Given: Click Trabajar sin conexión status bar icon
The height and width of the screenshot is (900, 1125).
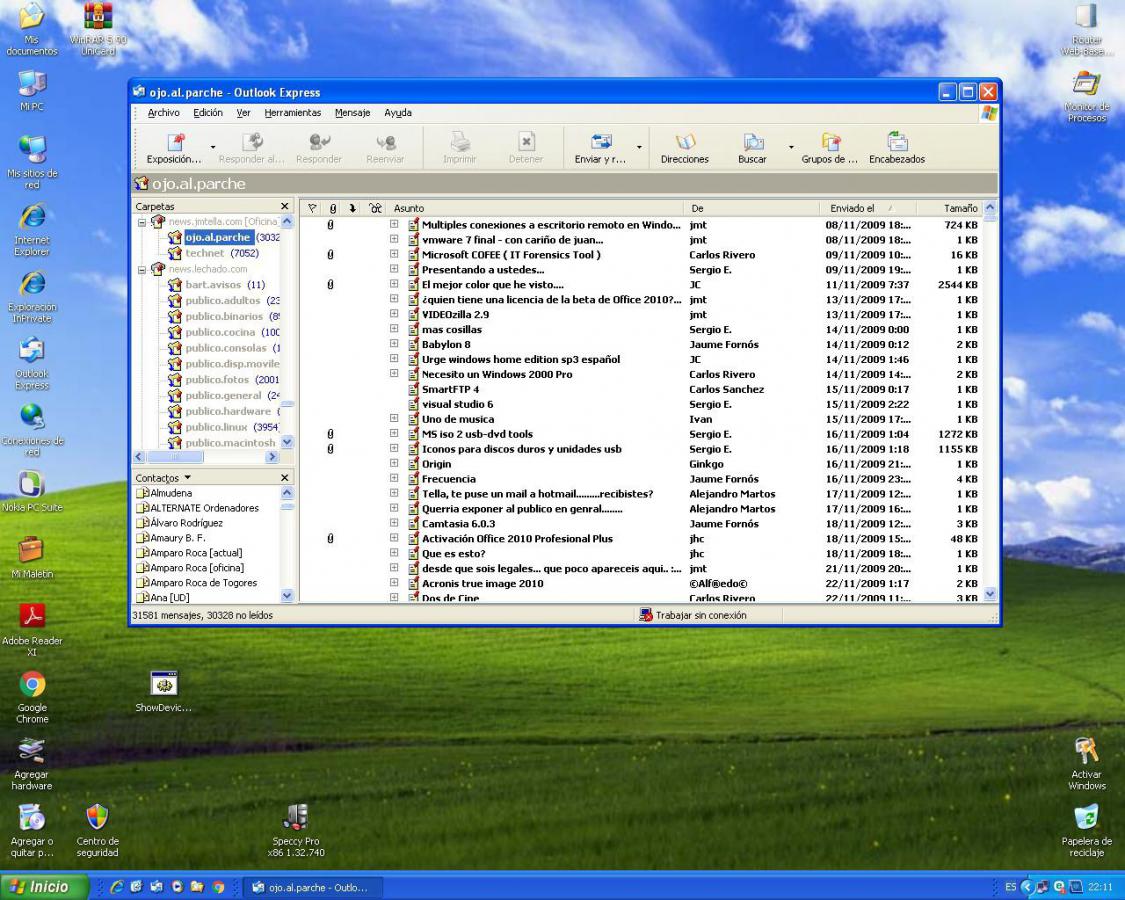Looking at the screenshot, I should (646, 615).
